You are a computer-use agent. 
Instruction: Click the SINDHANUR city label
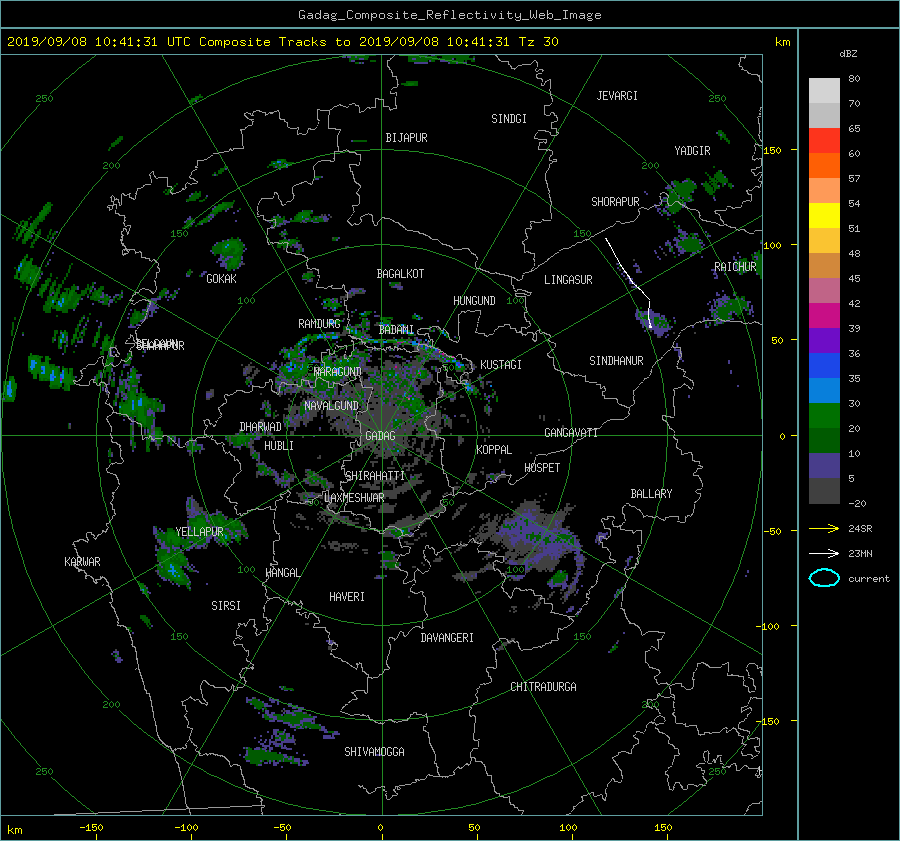pyautogui.click(x=616, y=361)
